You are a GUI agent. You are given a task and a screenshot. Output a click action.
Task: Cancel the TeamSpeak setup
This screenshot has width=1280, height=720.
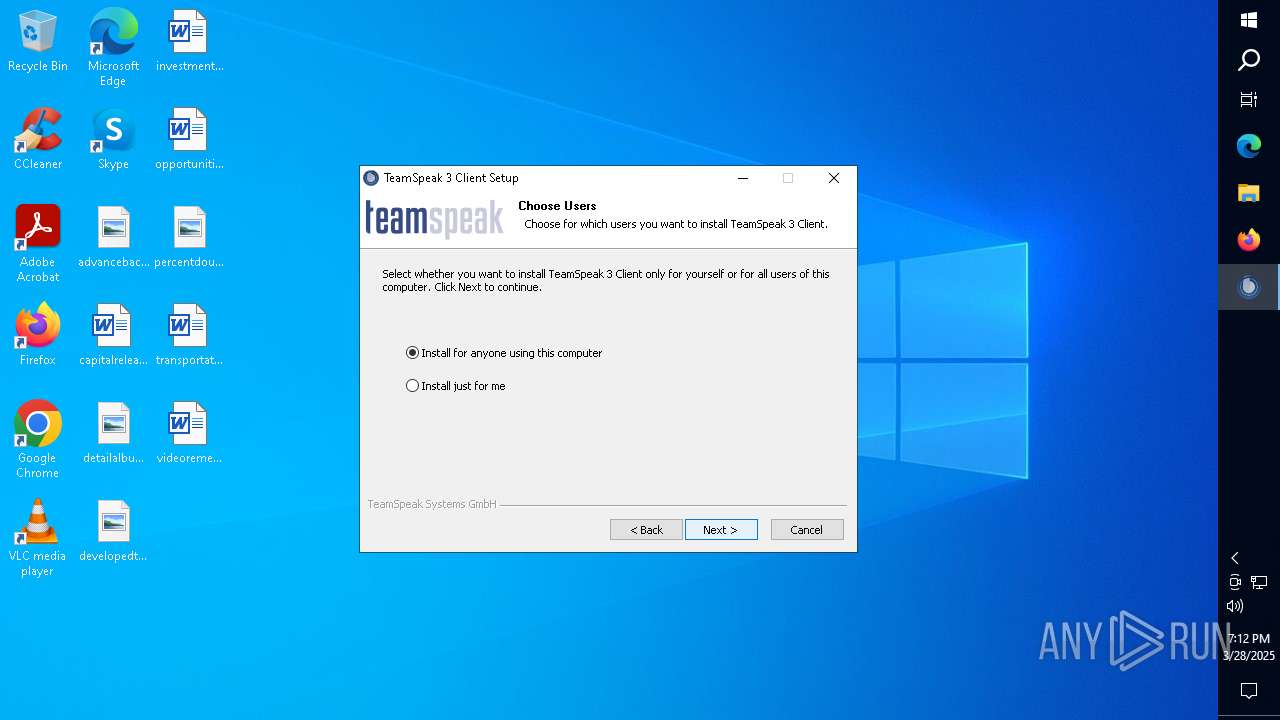807,530
